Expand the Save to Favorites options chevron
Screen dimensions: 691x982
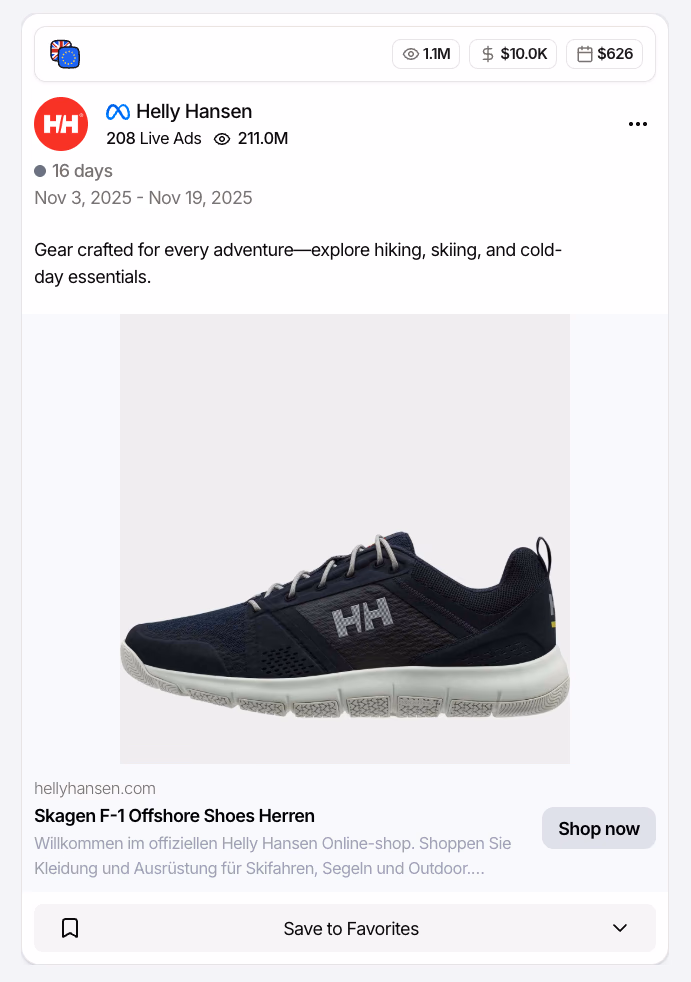tap(620, 928)
